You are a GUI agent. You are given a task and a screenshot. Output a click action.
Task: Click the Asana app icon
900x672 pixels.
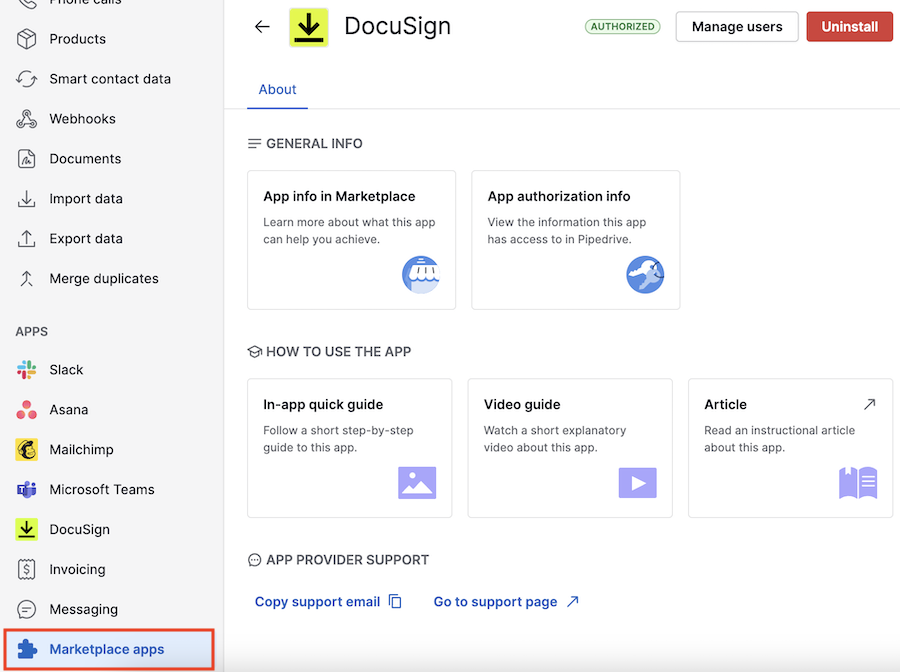coord(24,409)
